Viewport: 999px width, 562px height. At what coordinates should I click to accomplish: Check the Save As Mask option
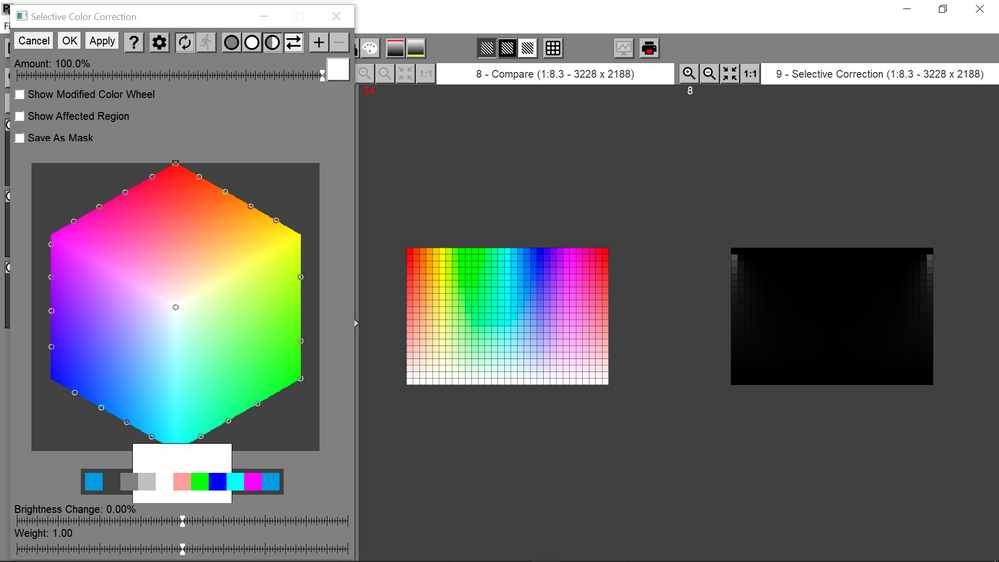[20, 138]
